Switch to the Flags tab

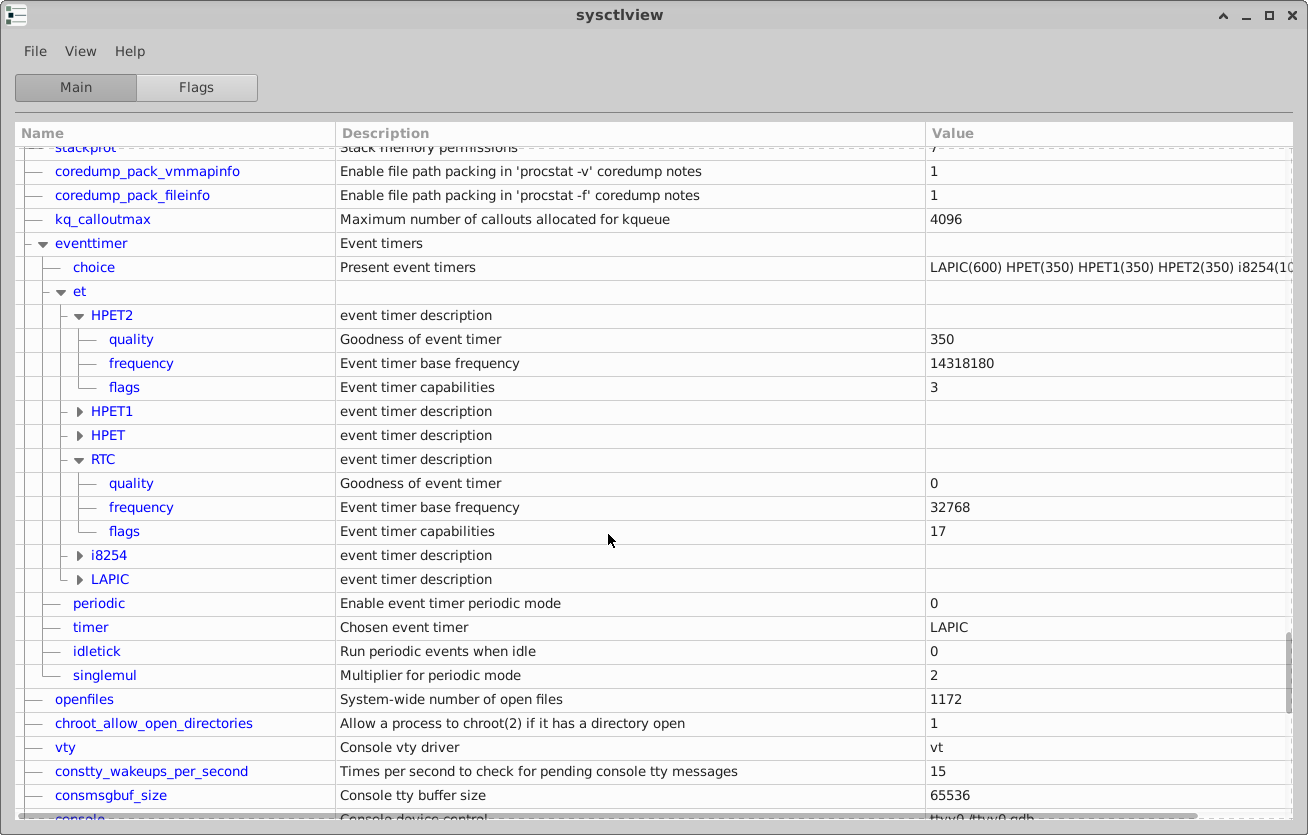(x=196, y=87)
